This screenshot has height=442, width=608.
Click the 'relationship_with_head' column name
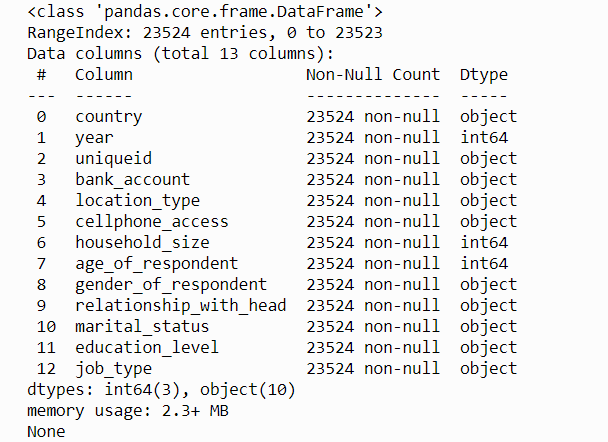click(x=181, y=305)
